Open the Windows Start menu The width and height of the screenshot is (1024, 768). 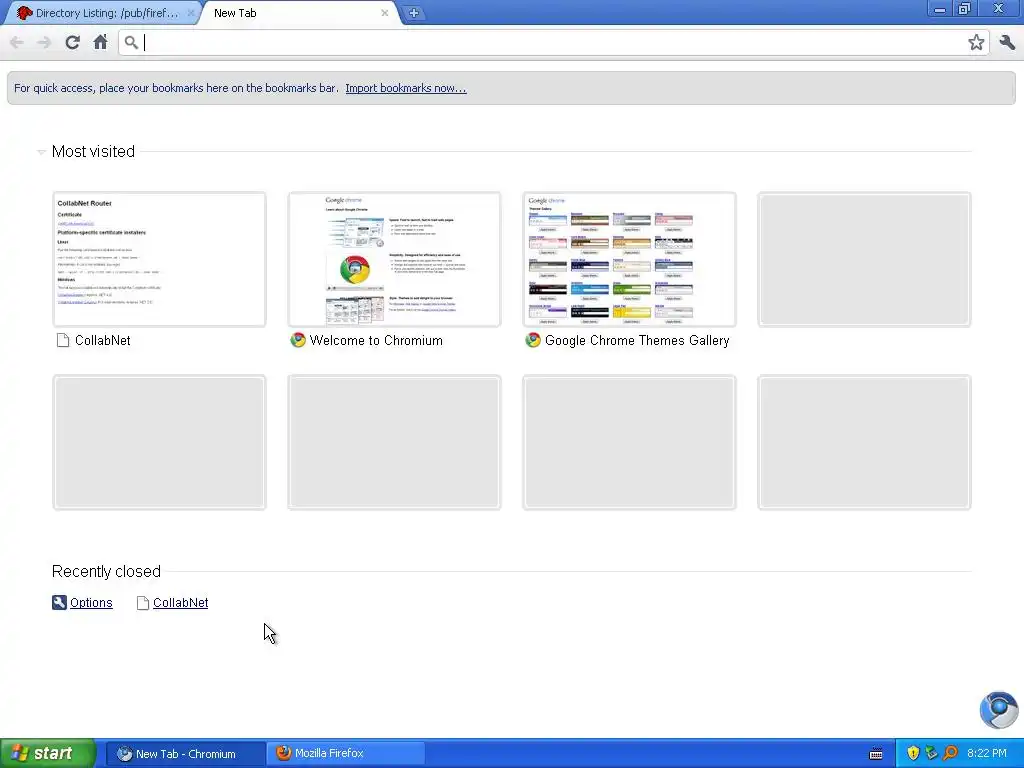[x=48, y=754]
